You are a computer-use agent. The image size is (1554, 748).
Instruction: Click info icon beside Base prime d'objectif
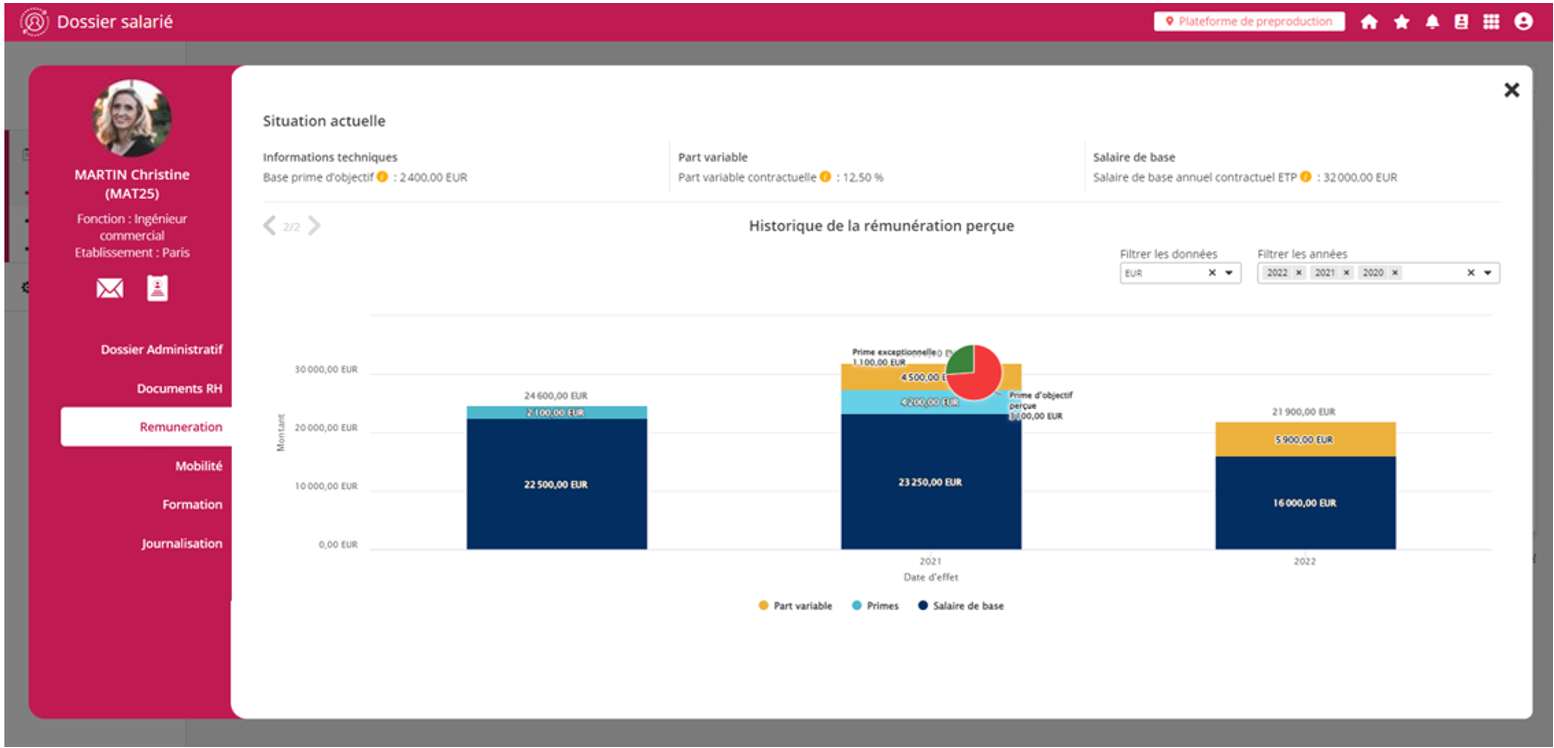point(382,177)
